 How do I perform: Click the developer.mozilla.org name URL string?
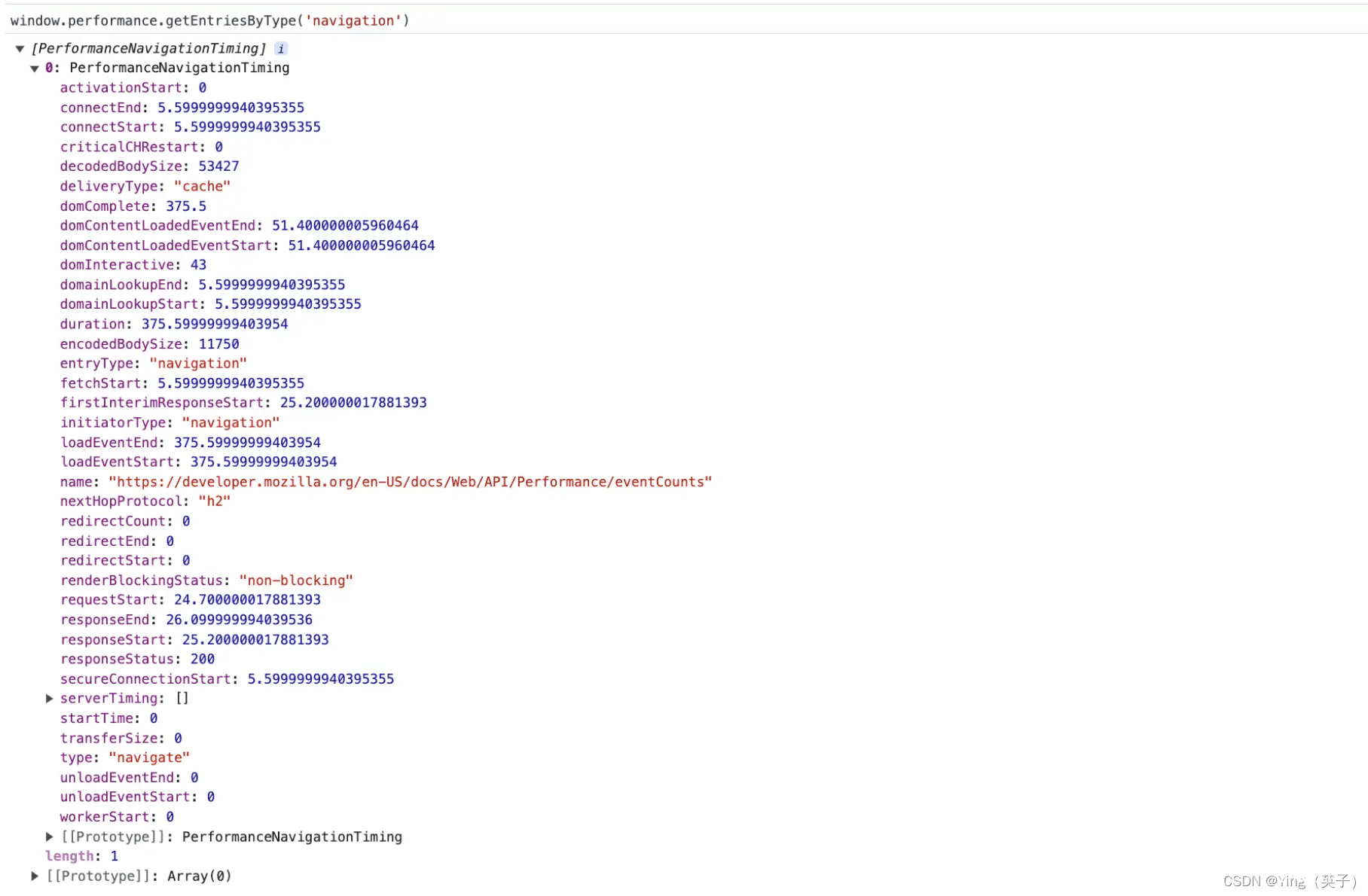click(x=411, y=481)
